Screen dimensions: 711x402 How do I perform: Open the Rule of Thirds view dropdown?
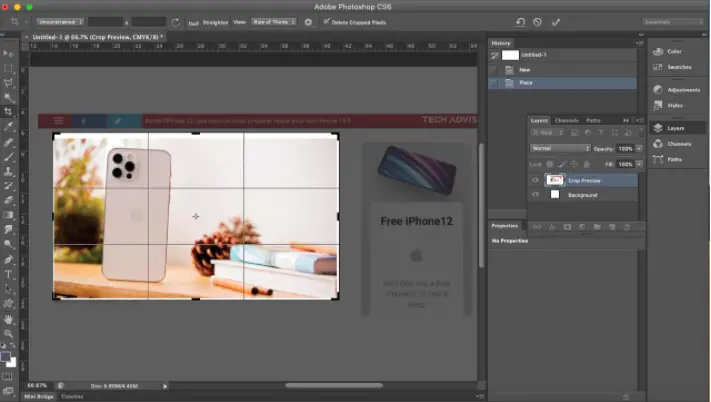pos(273,22)
